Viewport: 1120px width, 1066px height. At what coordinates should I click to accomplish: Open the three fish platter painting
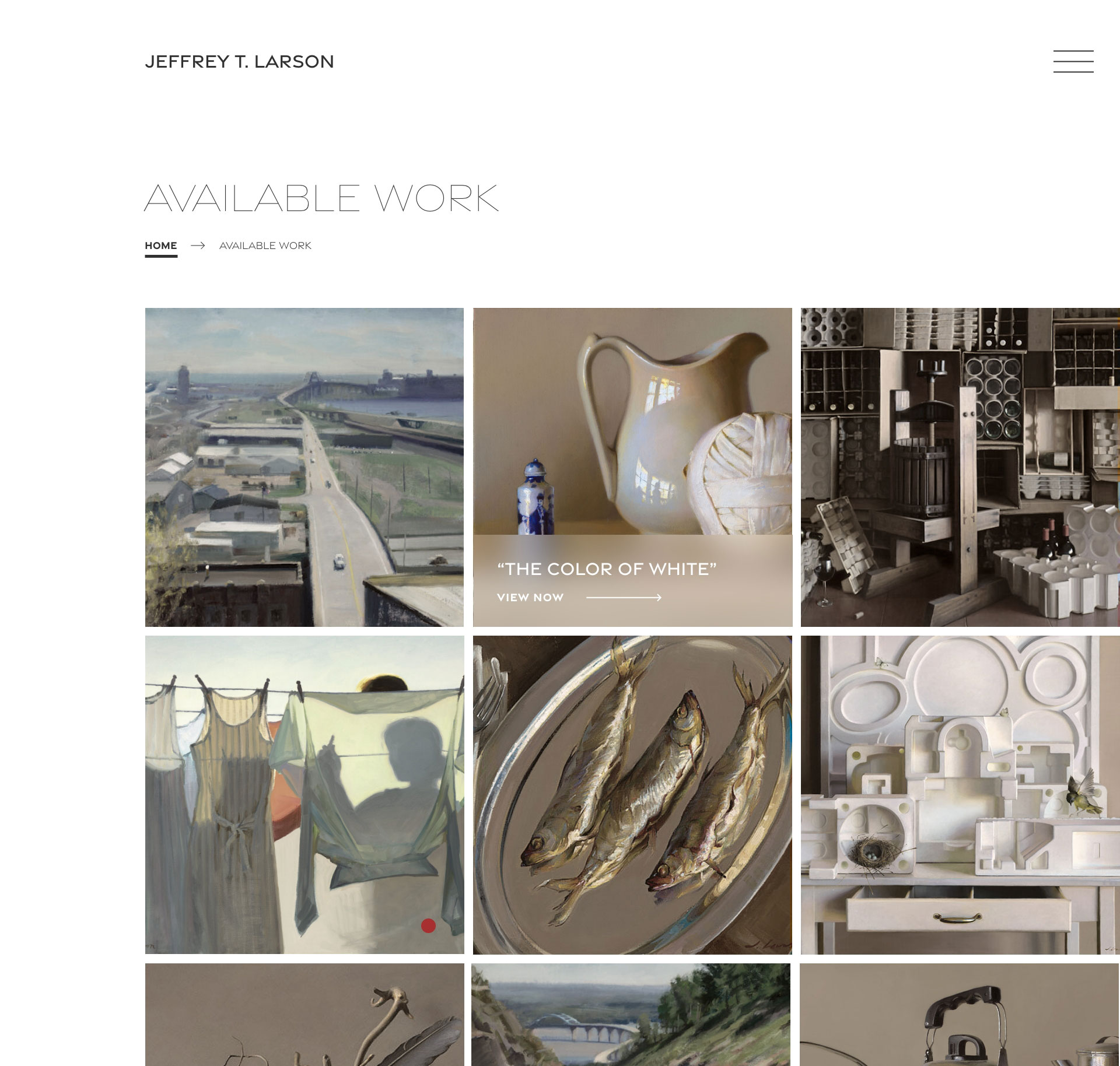(x=632, y=795)
